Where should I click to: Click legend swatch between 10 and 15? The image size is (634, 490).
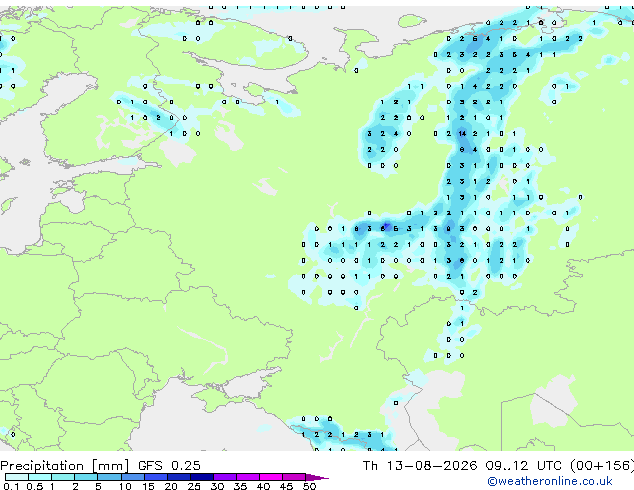click(x=133, y=477)
